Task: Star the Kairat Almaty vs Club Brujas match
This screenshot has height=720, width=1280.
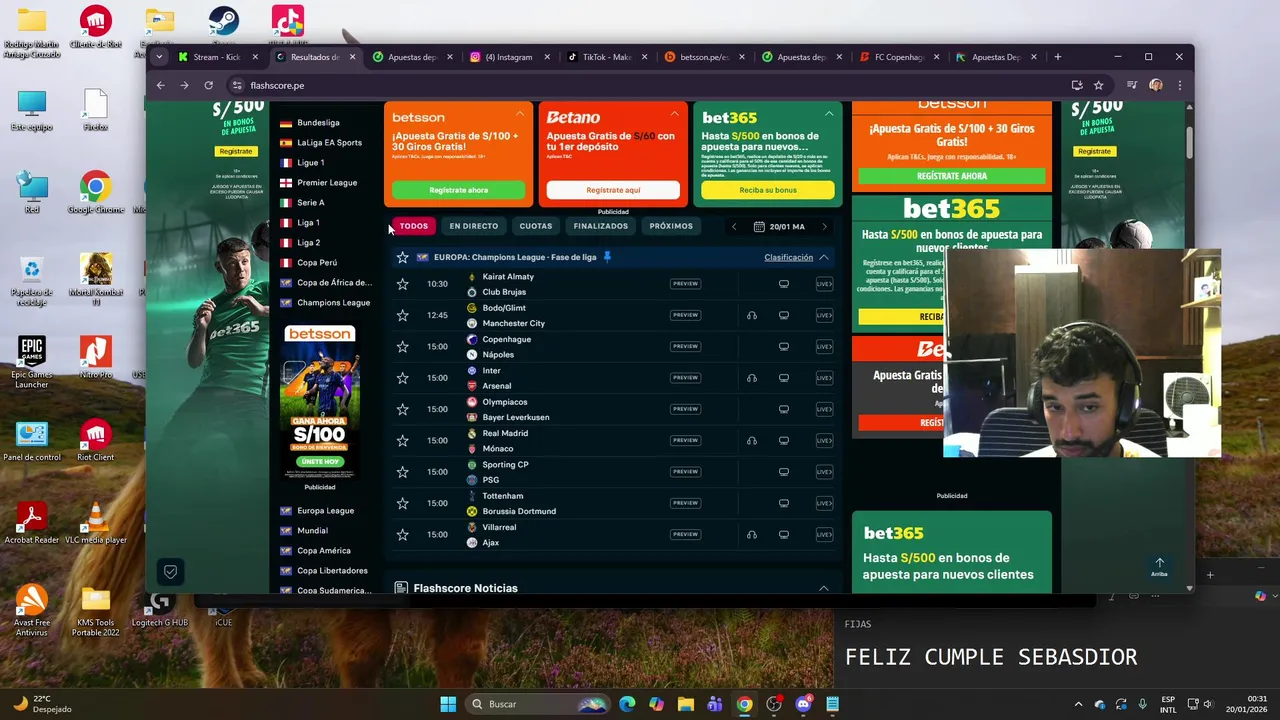Action: pyautogui.click(x=402, y=284)
